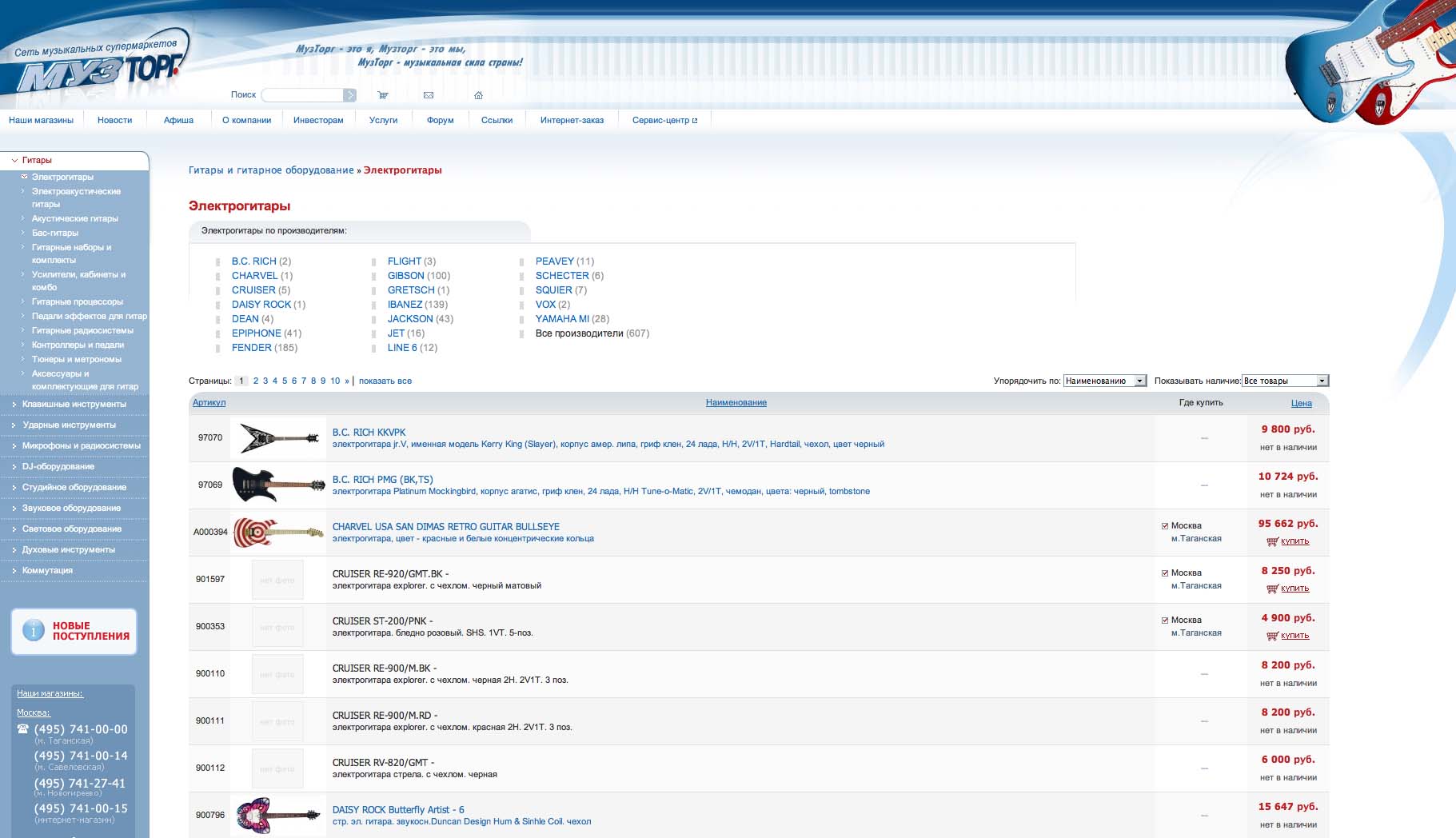This screenshot has width=1456, height=838.
Task: Click the info icon in Новые поступления
Action: coord(33,631)
